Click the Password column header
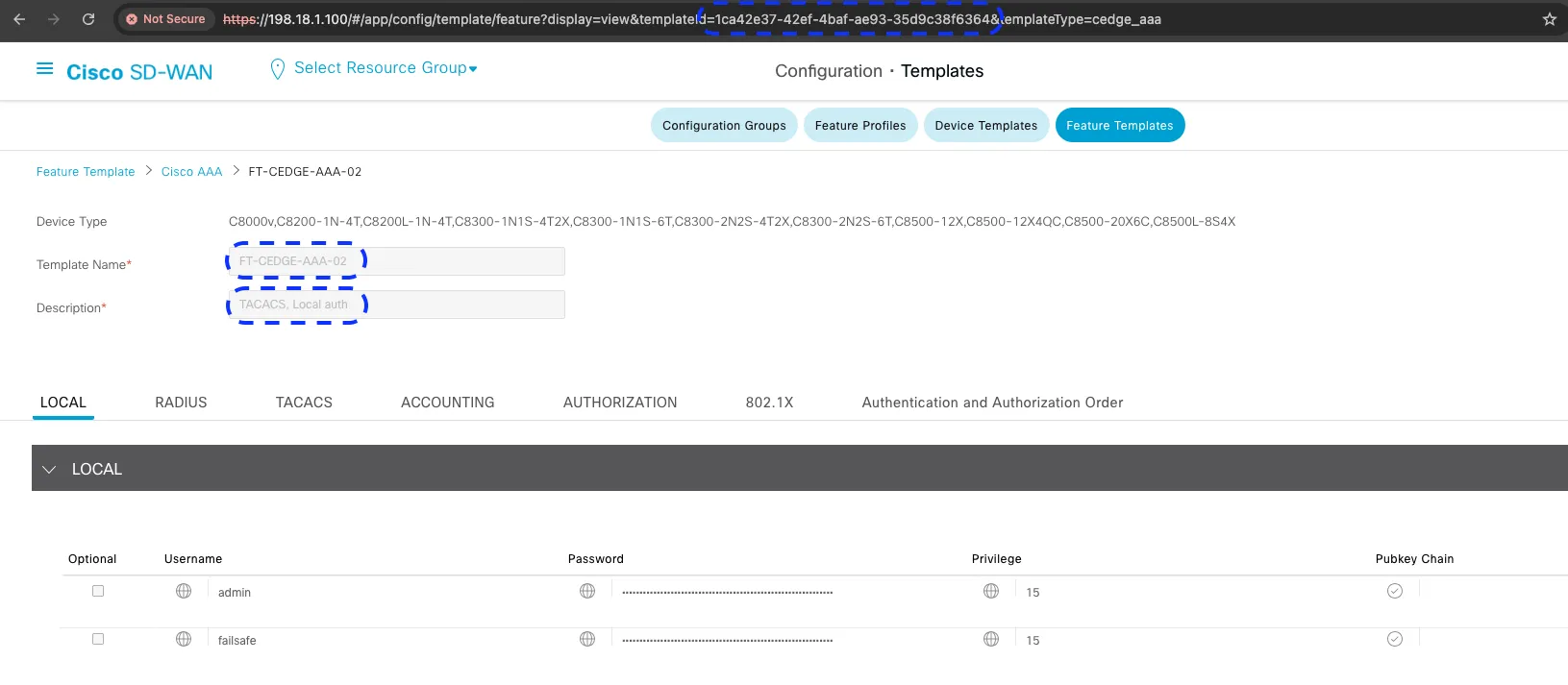Viewport: 1568px width, 685px height. pyautogui.click(x=596, y=559)
